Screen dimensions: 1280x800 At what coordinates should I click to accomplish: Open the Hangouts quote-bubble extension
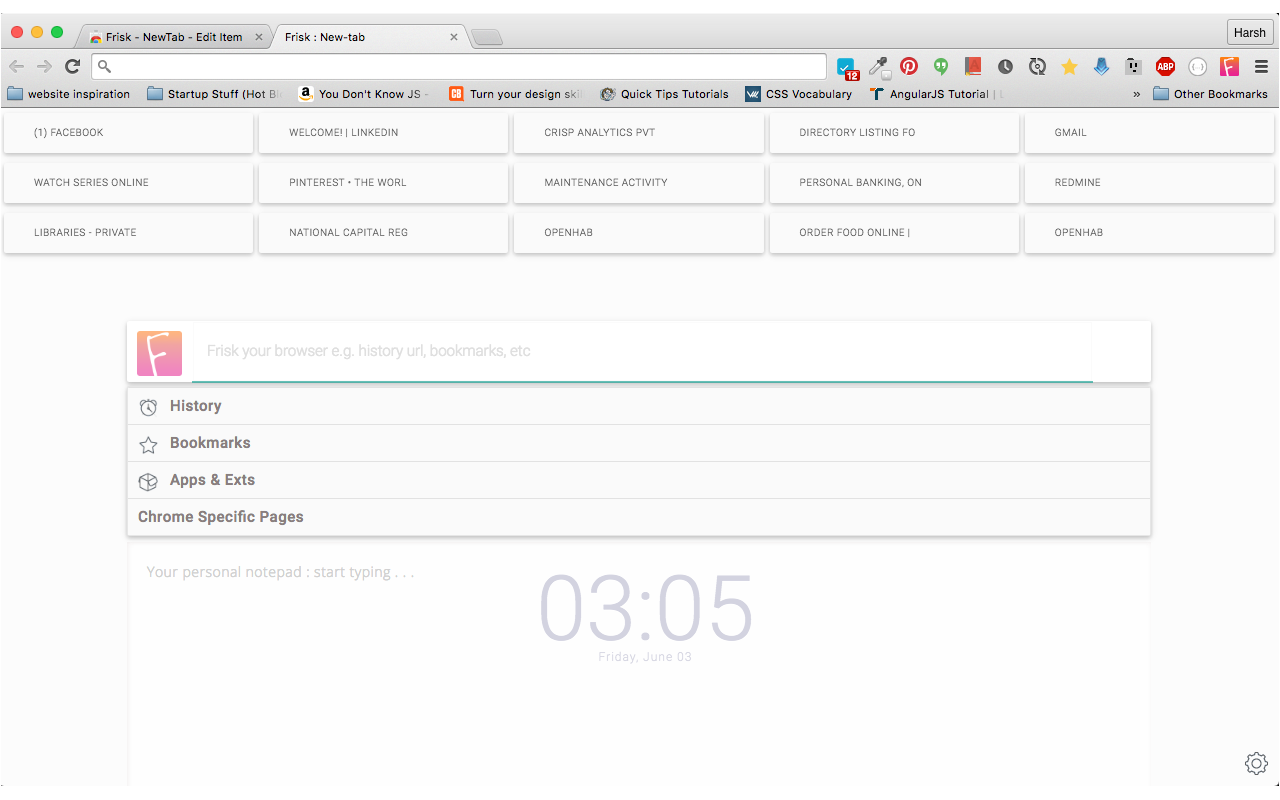coord(941,66)
